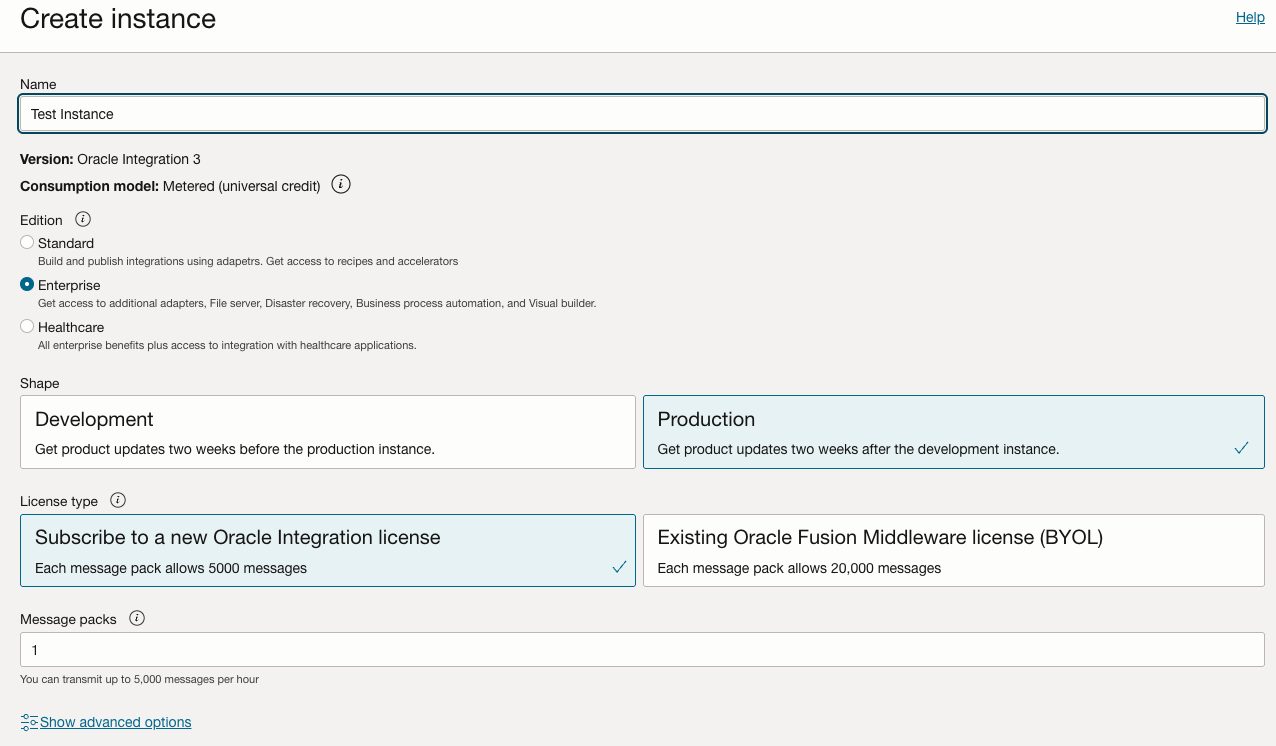Select the Enterprise edition radio button

point(26,284)
